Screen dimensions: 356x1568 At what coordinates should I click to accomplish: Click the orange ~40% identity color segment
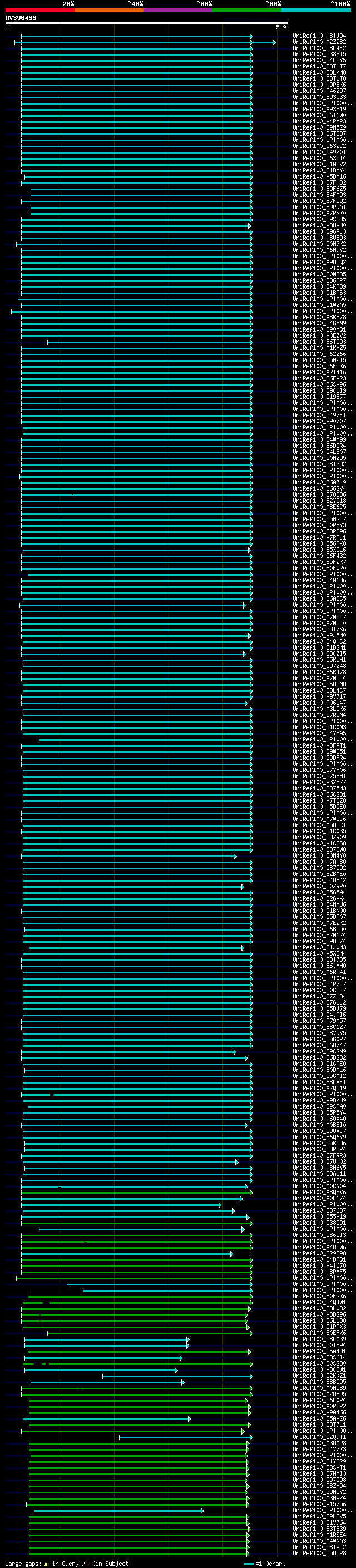point(109,10)
